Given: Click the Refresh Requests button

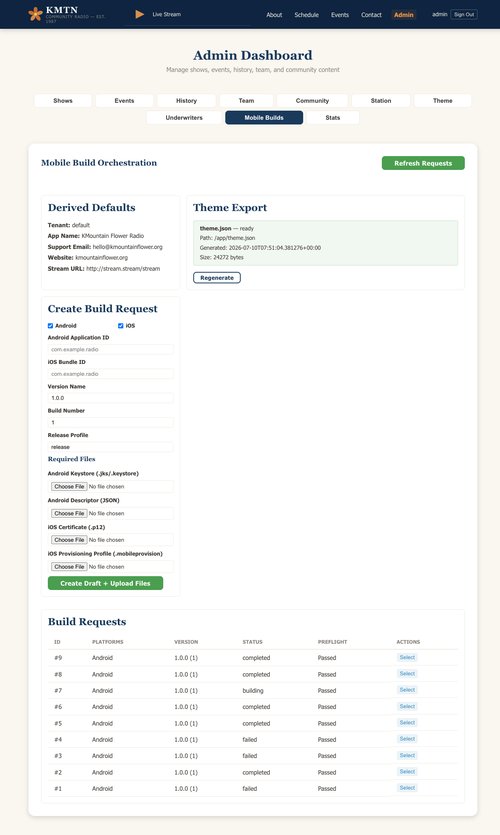Looking at the screenshot, I should coord(423,163).
